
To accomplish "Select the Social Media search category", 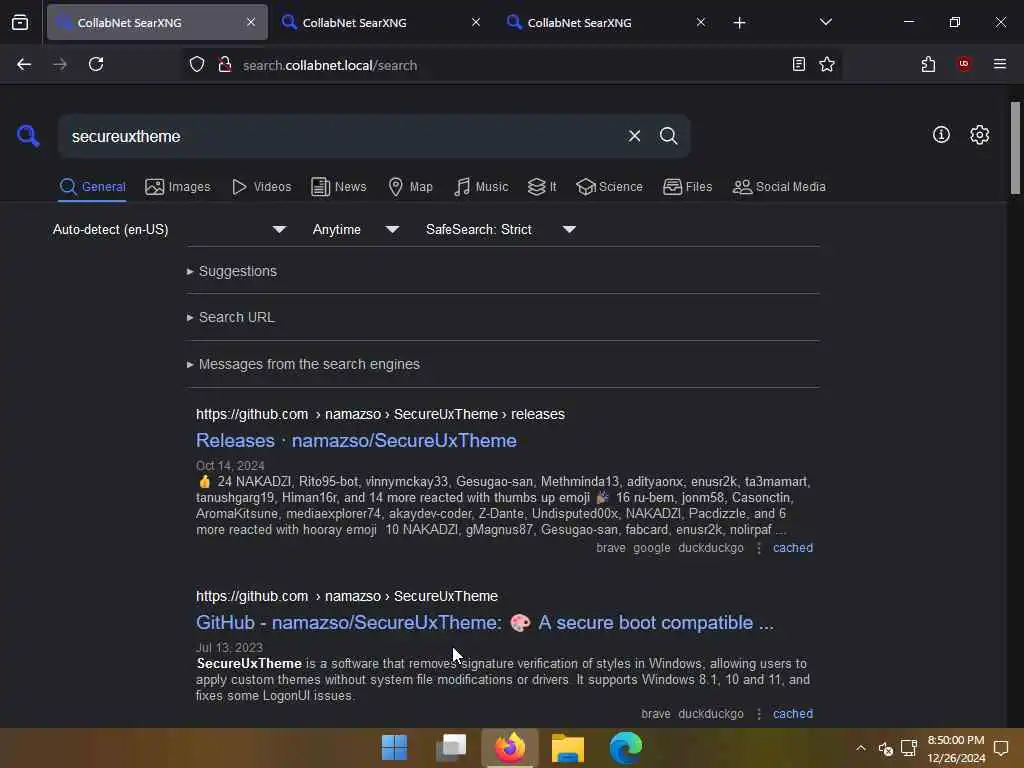I will (x=778, y=187).
